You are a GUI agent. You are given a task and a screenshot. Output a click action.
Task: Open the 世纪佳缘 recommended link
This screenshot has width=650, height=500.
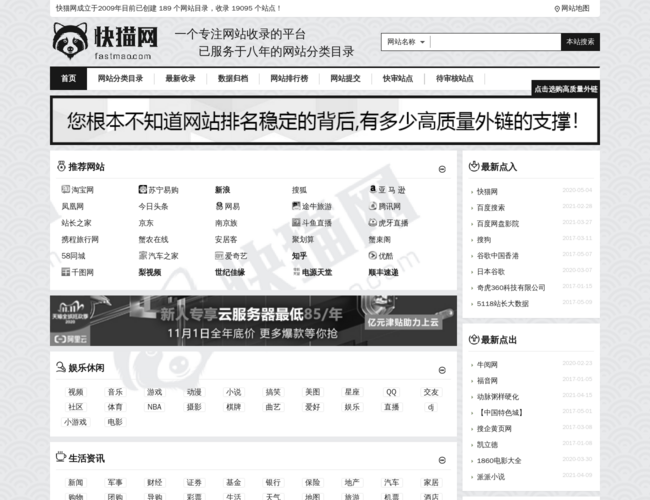click(230, 272)
